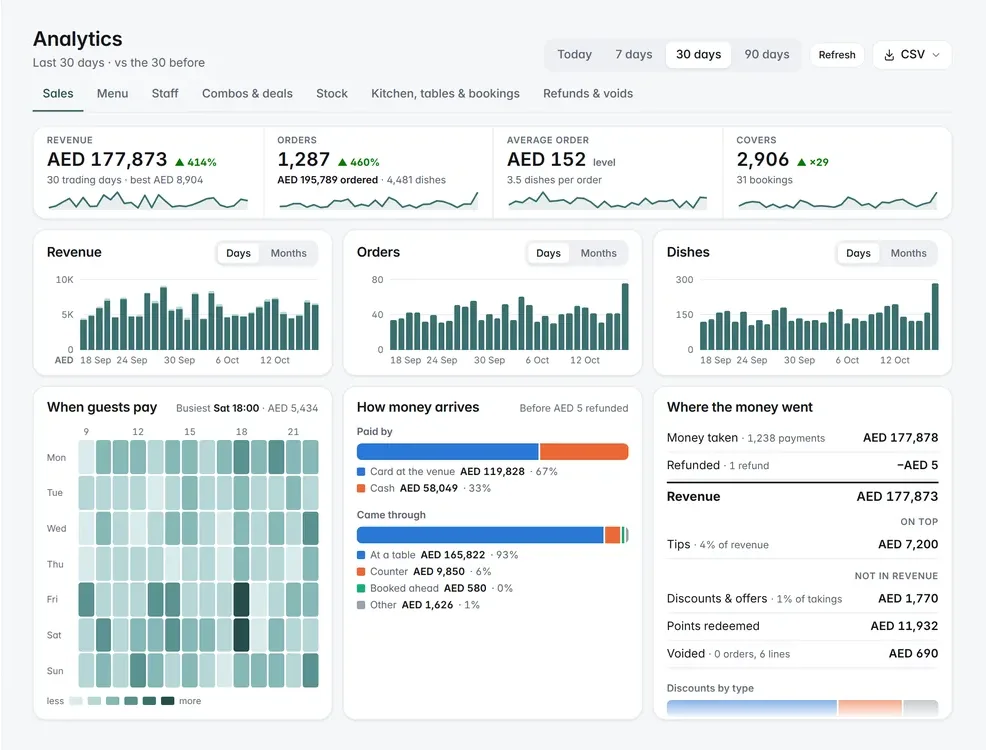Click the AED 152 average order value
Image resolution: width=986 pixels, height=750 pixels.
pos(546,160)
